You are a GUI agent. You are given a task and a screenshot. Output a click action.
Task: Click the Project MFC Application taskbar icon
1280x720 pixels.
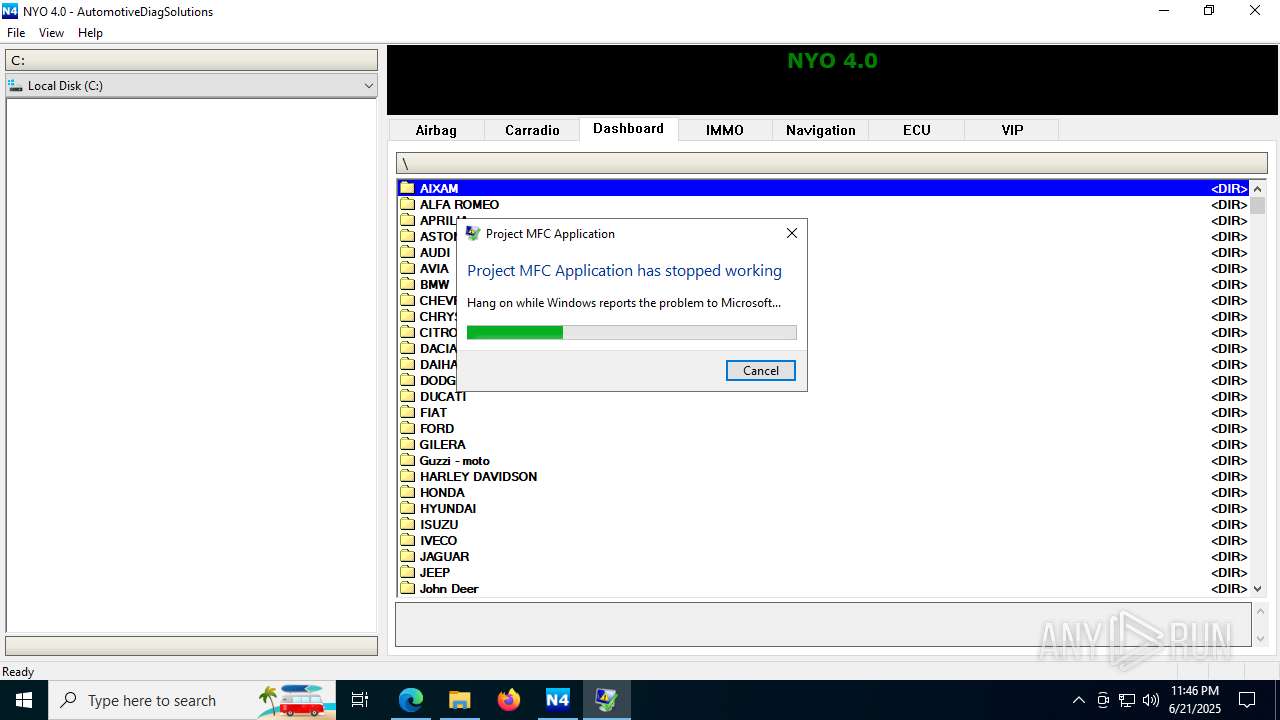tap(606, 700)
